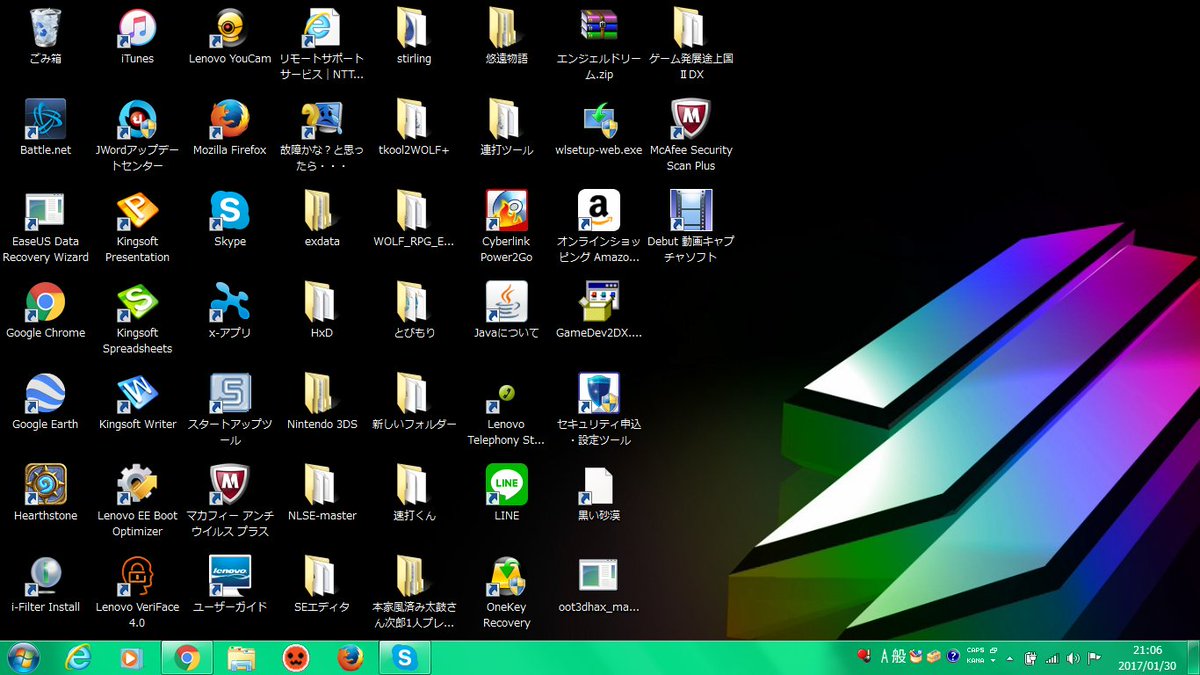This screenshot has height=675, width=1200.
Task: Open Internet Explorer from the taskbar
Action: (x=77, y=657)
